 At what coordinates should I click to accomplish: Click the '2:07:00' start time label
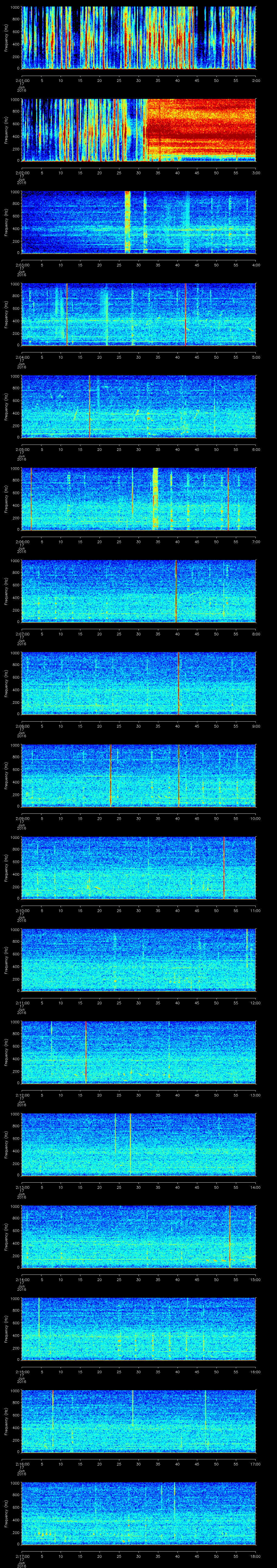pyautogui.click(x=22, y=634)
